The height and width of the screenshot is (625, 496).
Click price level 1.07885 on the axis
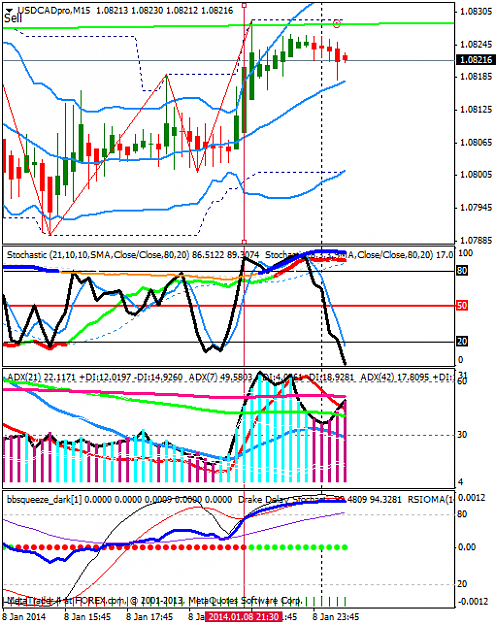point(476,240)
